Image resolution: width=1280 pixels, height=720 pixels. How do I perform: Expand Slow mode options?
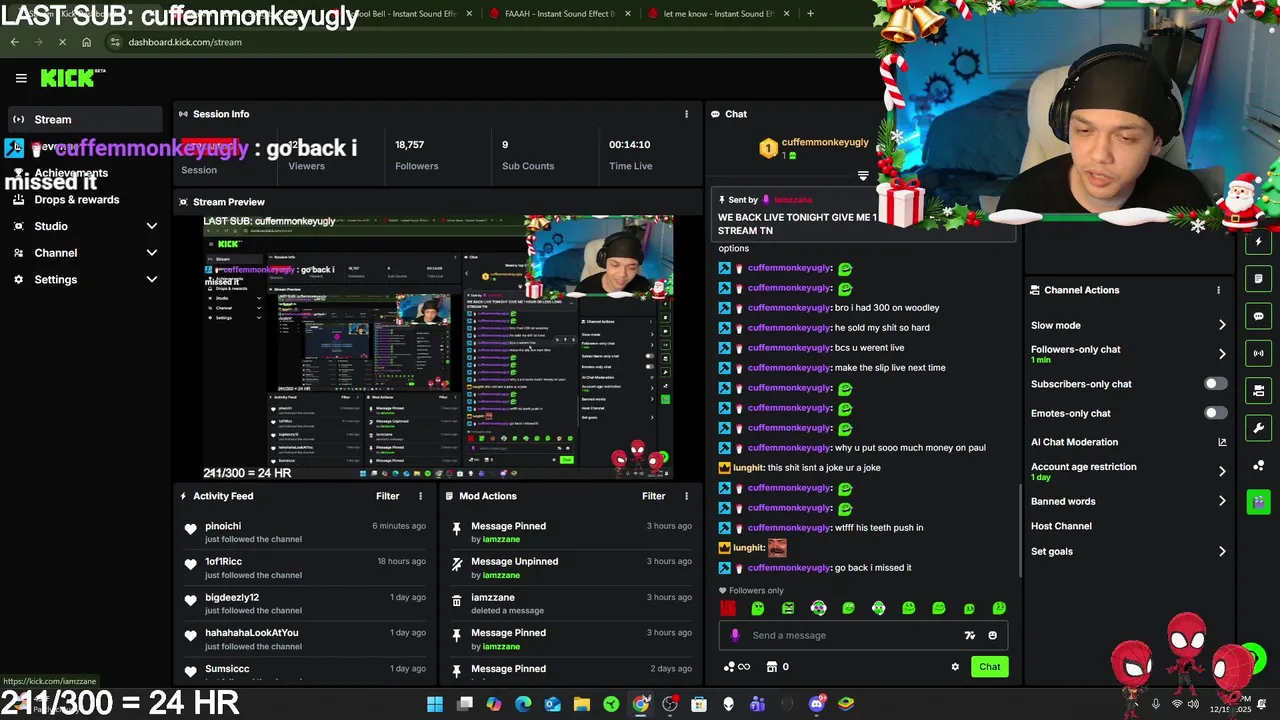pyautogui.click(x=1221, y=325)
